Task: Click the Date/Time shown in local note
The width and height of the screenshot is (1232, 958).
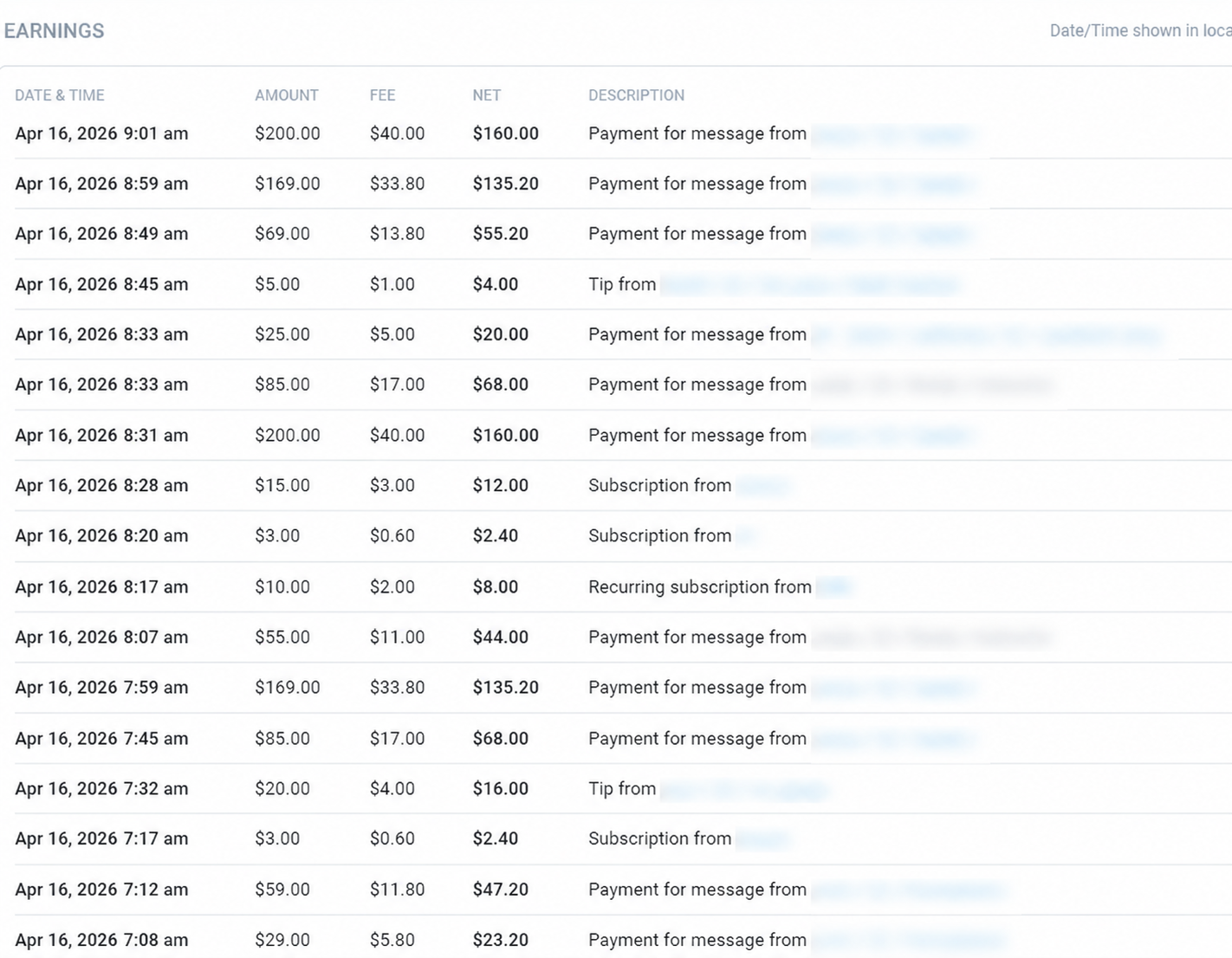Action: coord(1141,31)
